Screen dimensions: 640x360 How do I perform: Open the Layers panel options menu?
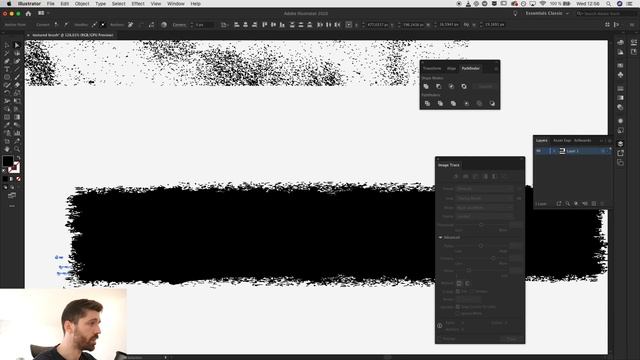click(x=610, y=140)
